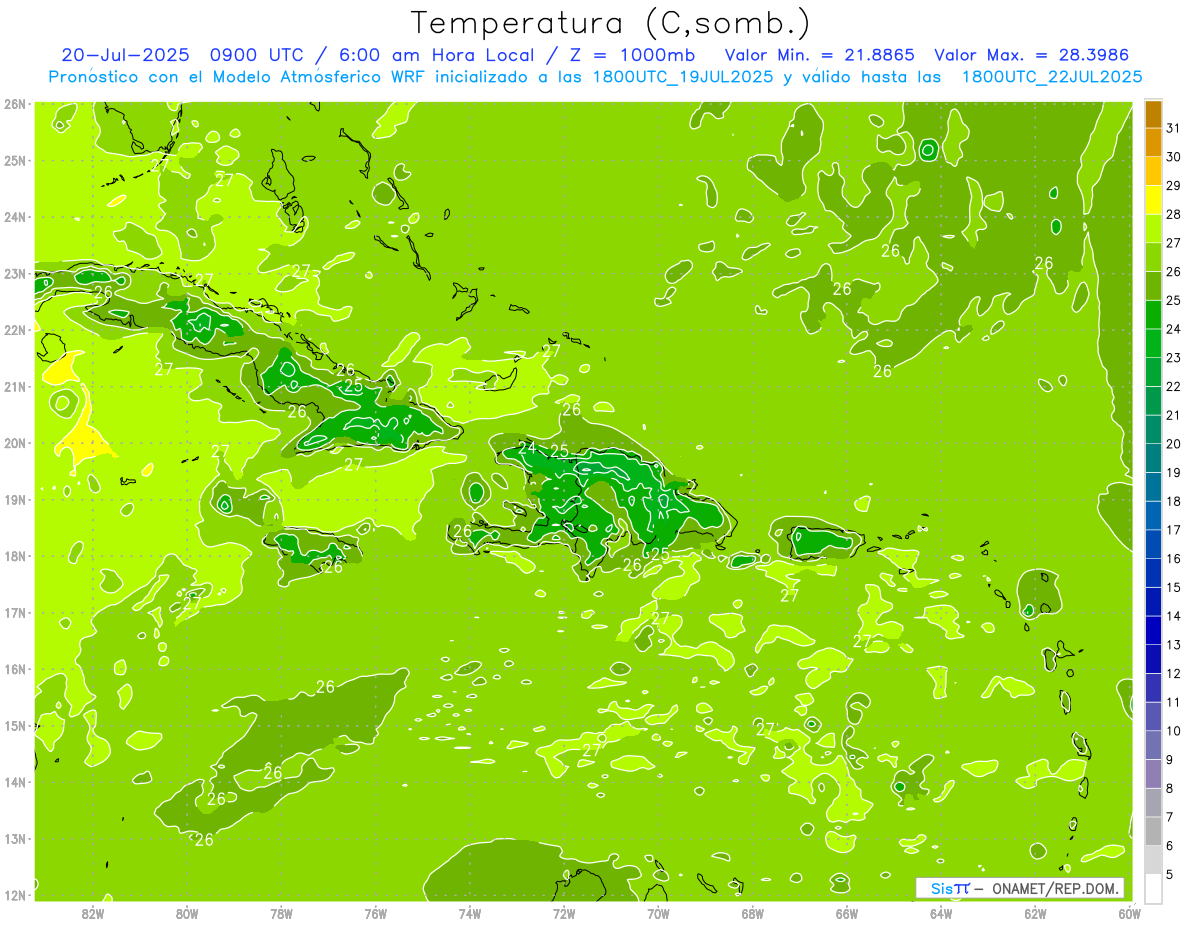Click the "78W" longitude axis label
The image size is (1200, 927).
(281, 913)
